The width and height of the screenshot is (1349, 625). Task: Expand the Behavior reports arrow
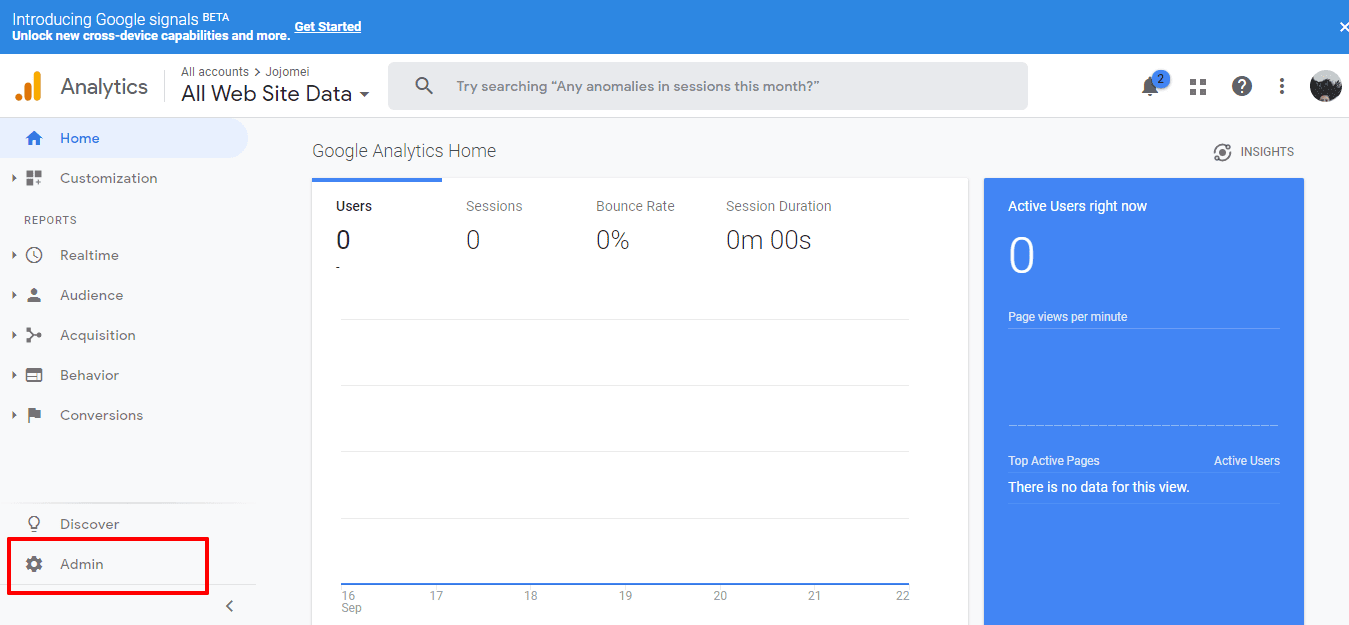click(14, 375)
